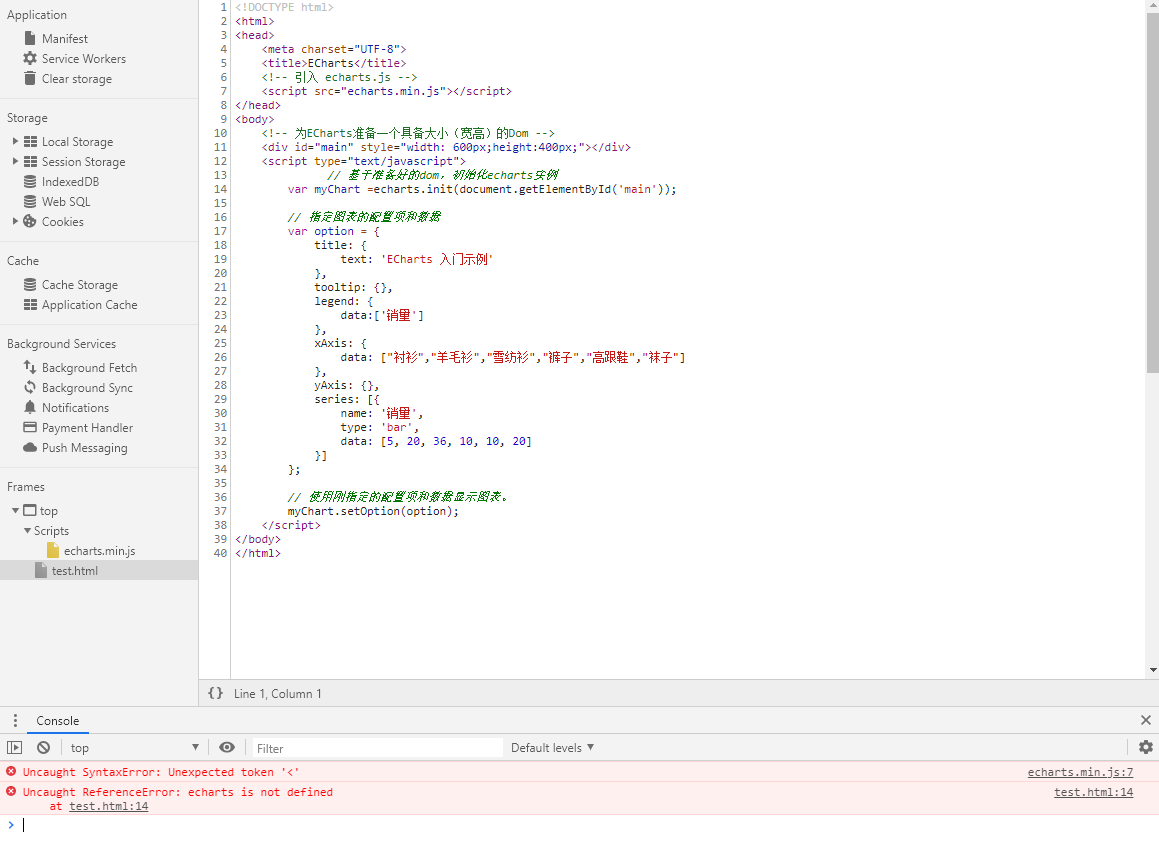Open the JavaScript context top dropdown
The height and width of the screenshot is (858, 1159).
pyautogui.click(x=135, y=748)
